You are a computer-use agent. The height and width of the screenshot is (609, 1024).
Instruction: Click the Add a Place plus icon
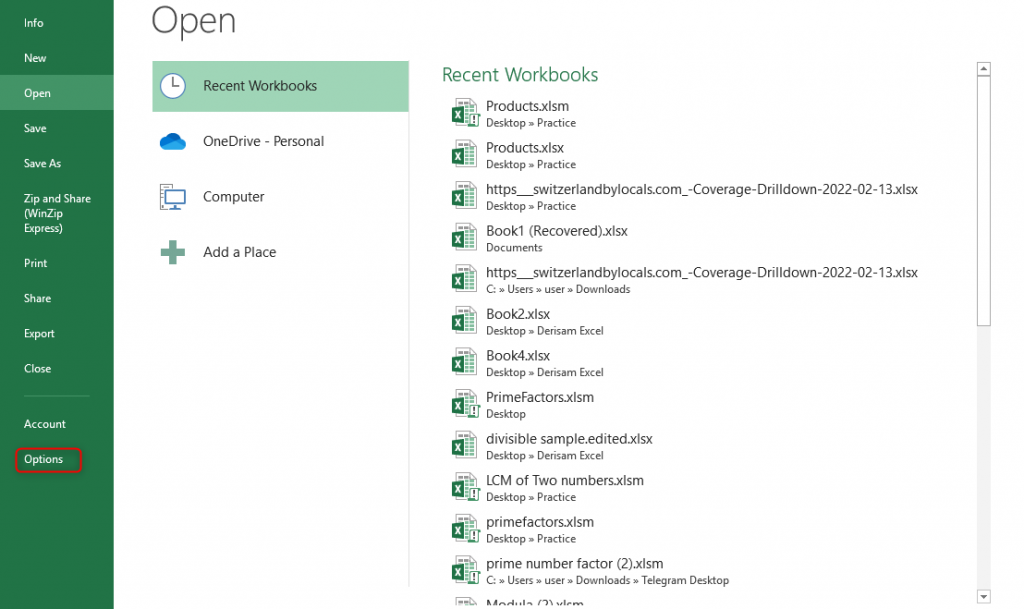point(173,252)
